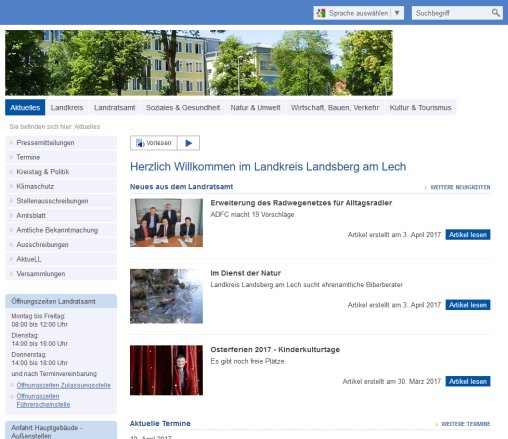Click the Im Dienst der Natur headline
The width and height of the screenshot is (508, 439).
(245, 273)
